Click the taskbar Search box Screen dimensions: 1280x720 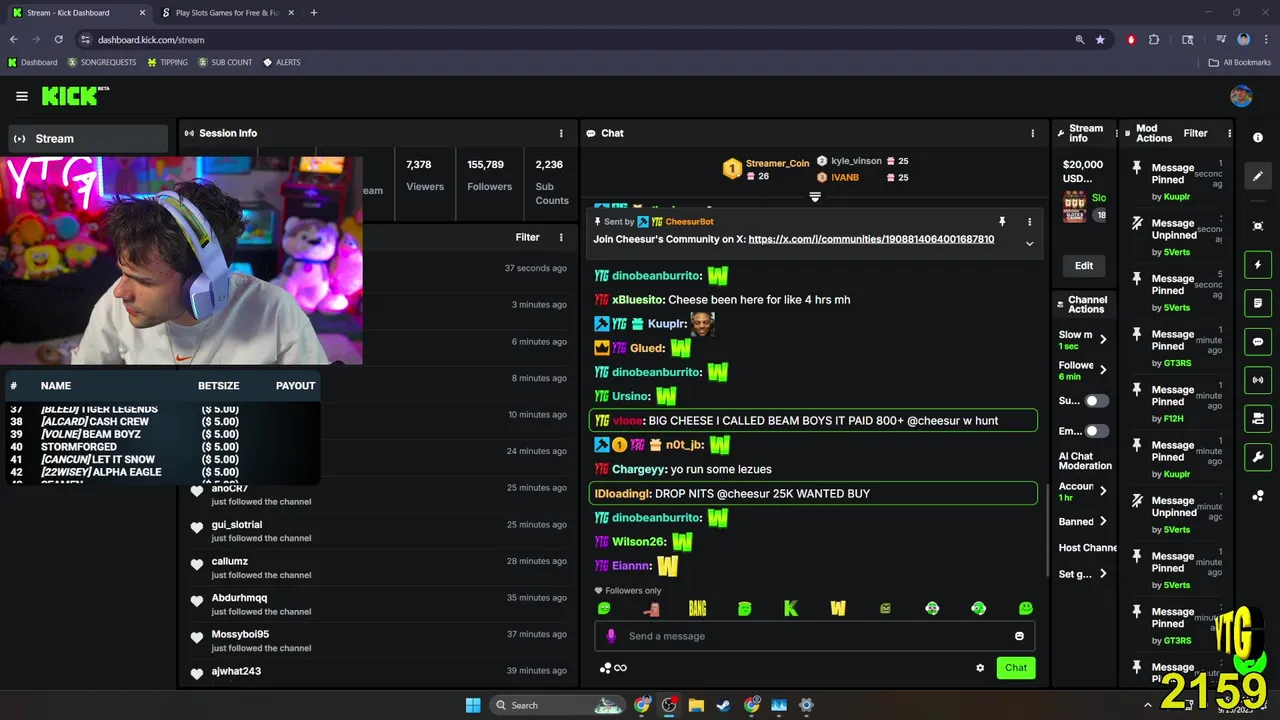pos(555,705)
